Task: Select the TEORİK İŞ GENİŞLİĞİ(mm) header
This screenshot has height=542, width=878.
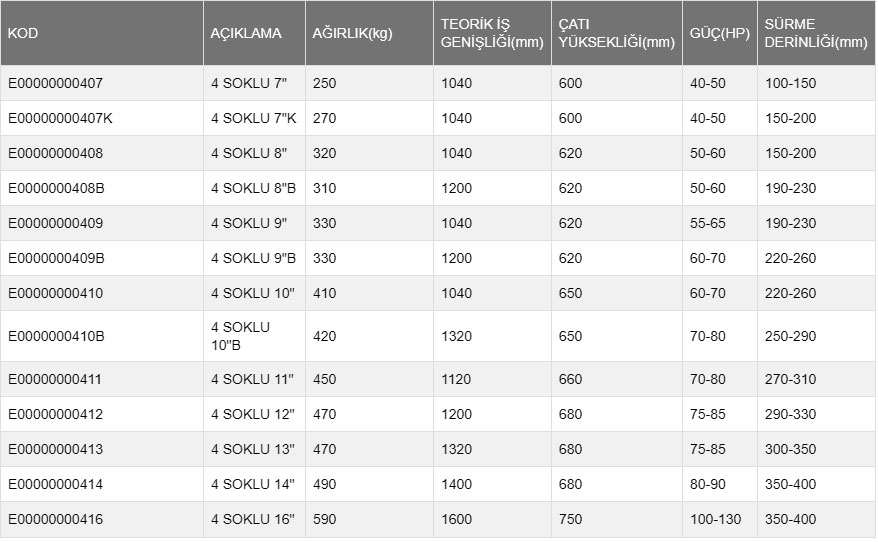Action: tap(491, 33)
